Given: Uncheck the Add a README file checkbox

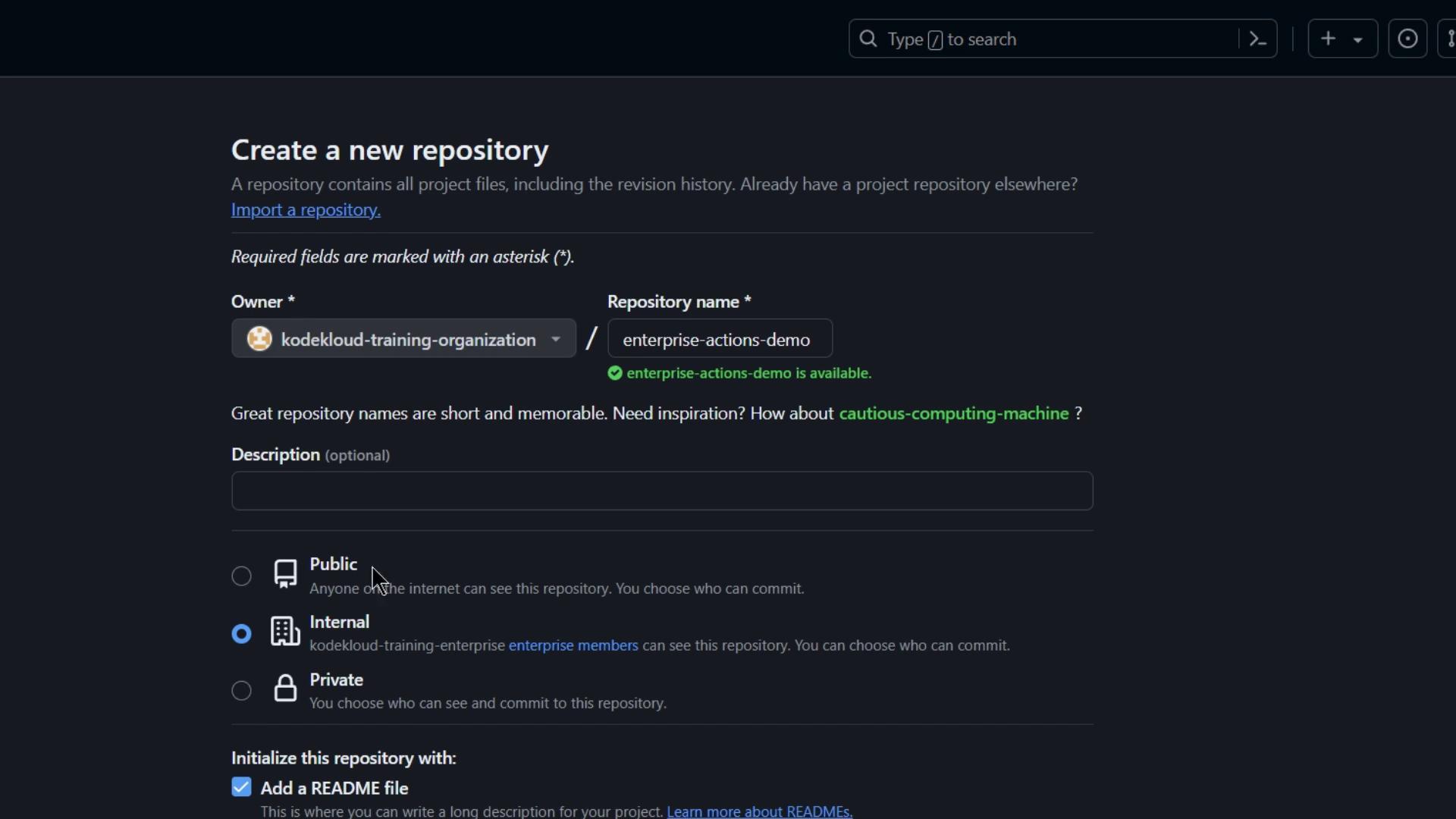Looking at the screenshot, I should 241,787.
